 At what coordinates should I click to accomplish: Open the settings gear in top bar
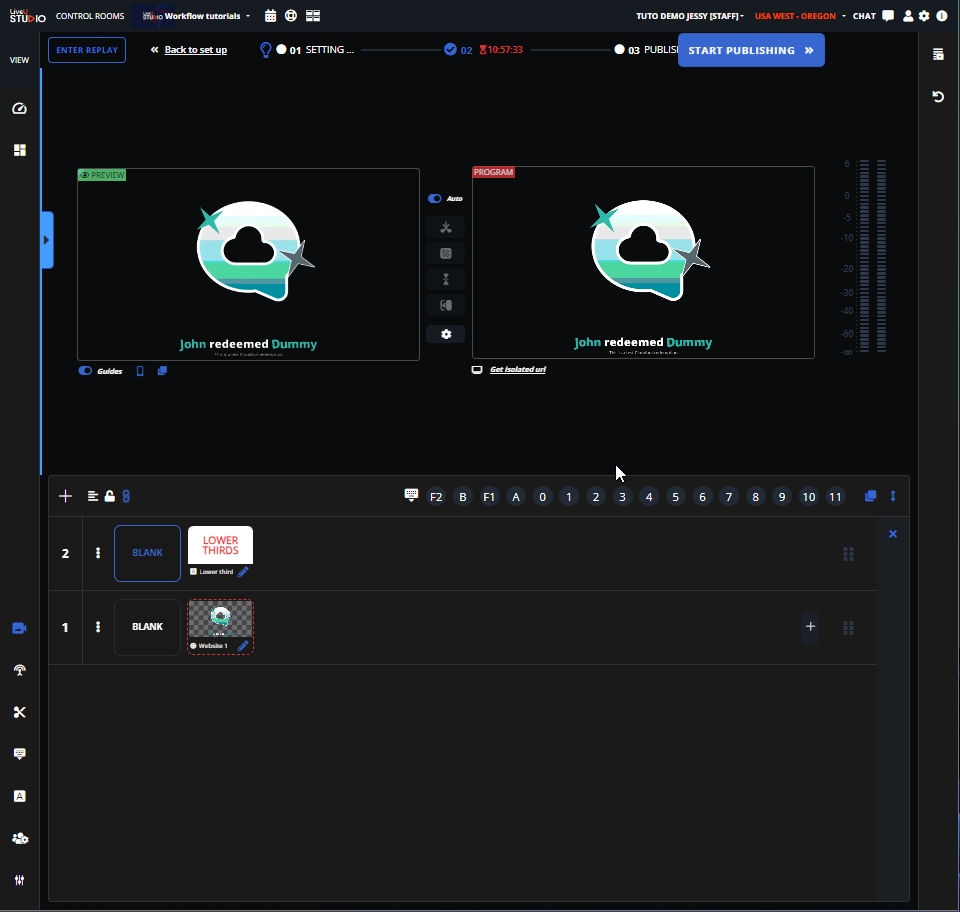tap(924, 16)
